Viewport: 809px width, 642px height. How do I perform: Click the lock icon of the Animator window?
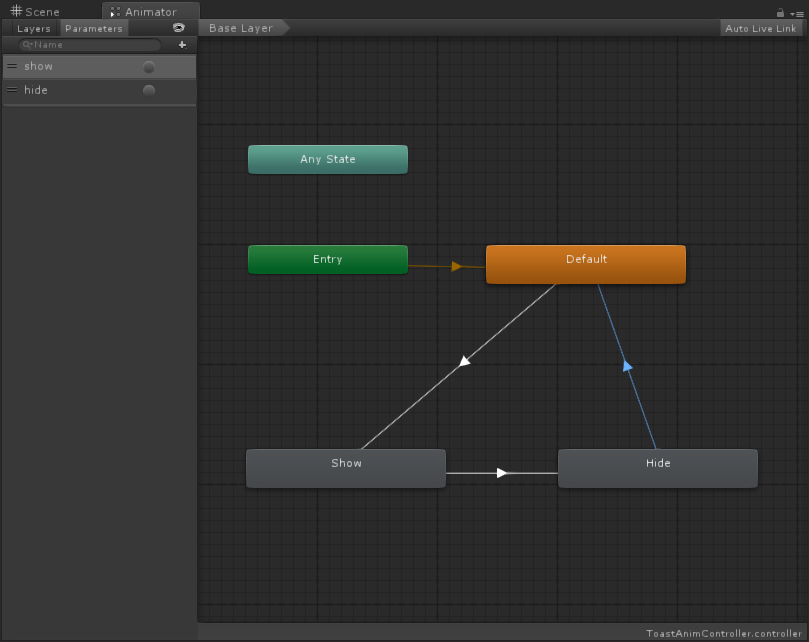pyautogui.click(x=780, y=12)
